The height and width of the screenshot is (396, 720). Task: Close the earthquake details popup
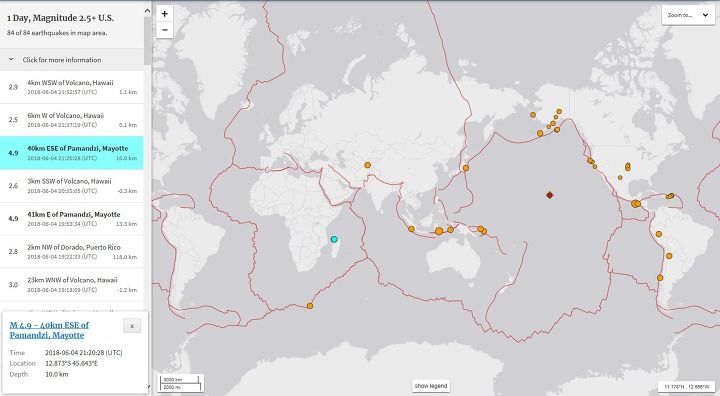click(132, 326)
